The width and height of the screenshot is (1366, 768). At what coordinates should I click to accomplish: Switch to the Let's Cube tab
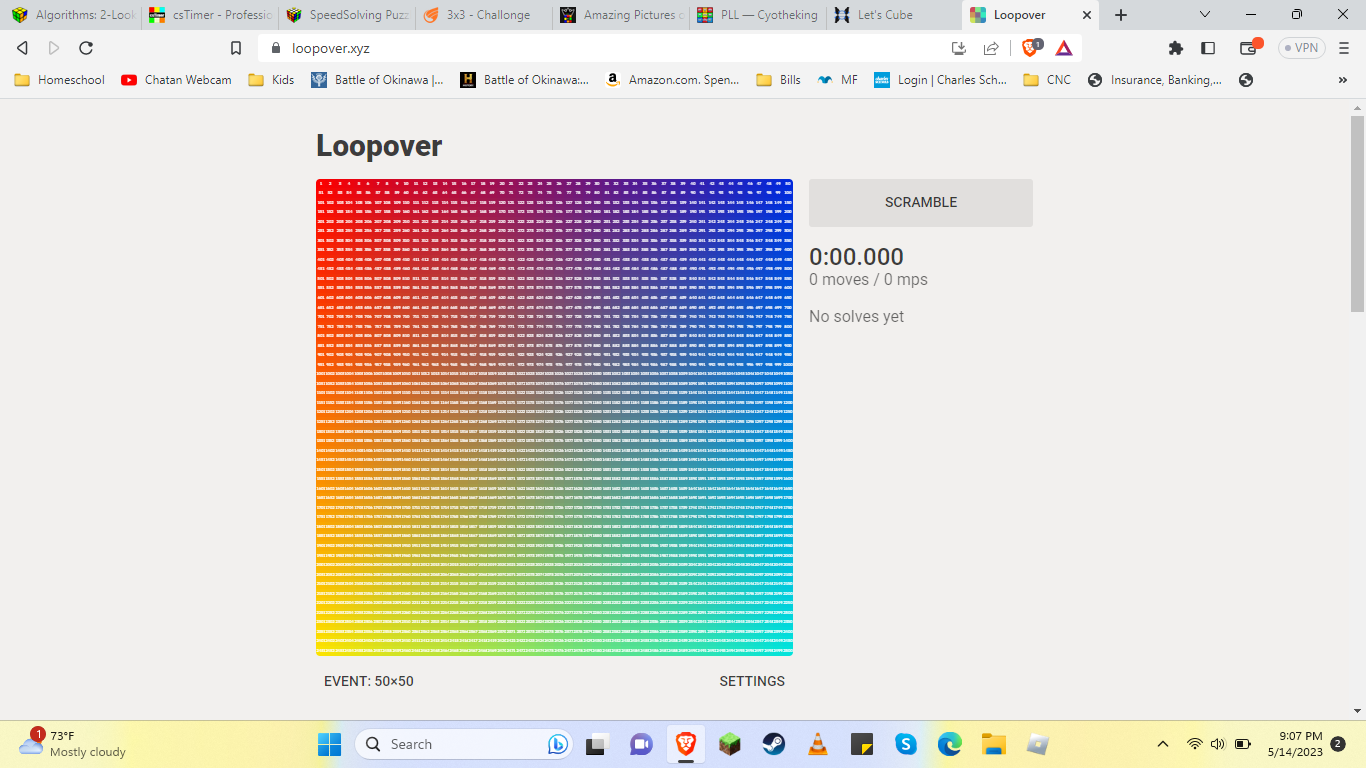coord(894,15)
